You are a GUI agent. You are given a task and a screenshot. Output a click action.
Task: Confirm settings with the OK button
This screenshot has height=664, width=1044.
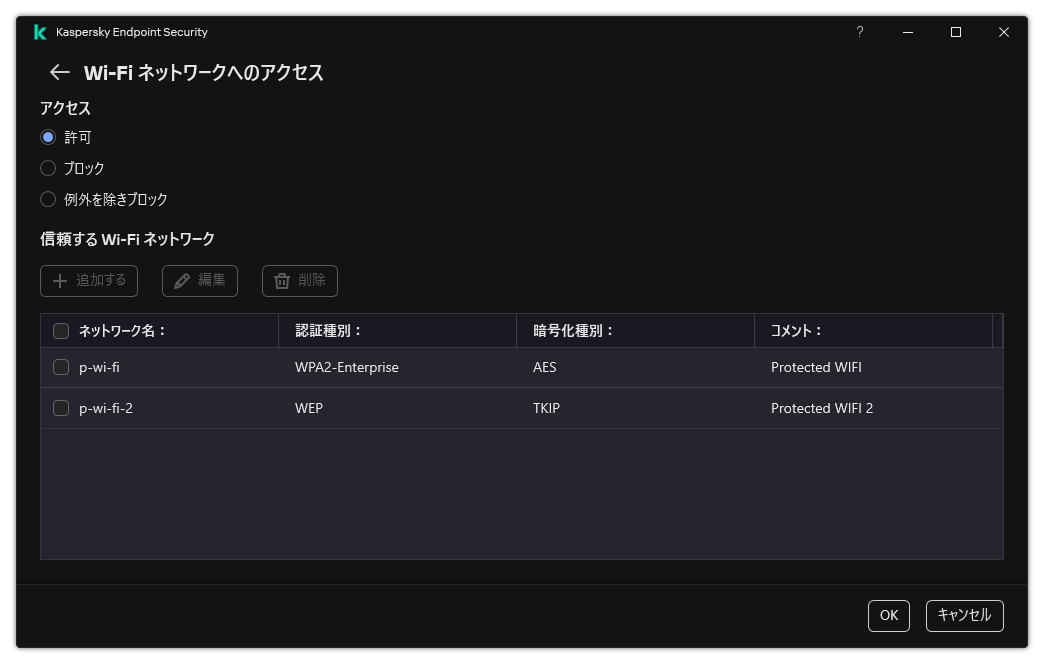[888, 616]
